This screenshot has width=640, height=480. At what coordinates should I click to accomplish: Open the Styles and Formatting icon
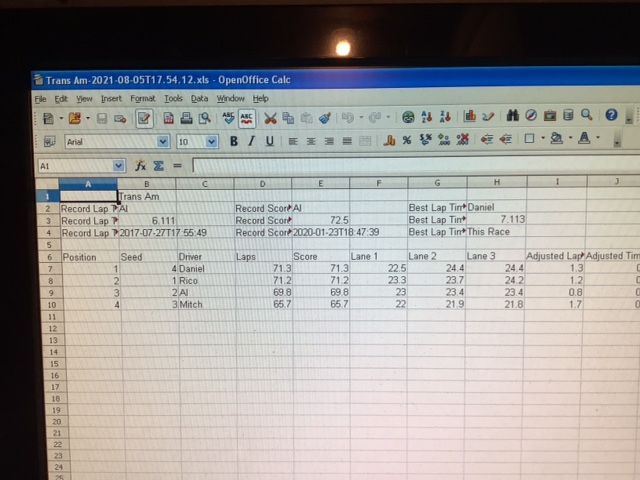(50, 142)
